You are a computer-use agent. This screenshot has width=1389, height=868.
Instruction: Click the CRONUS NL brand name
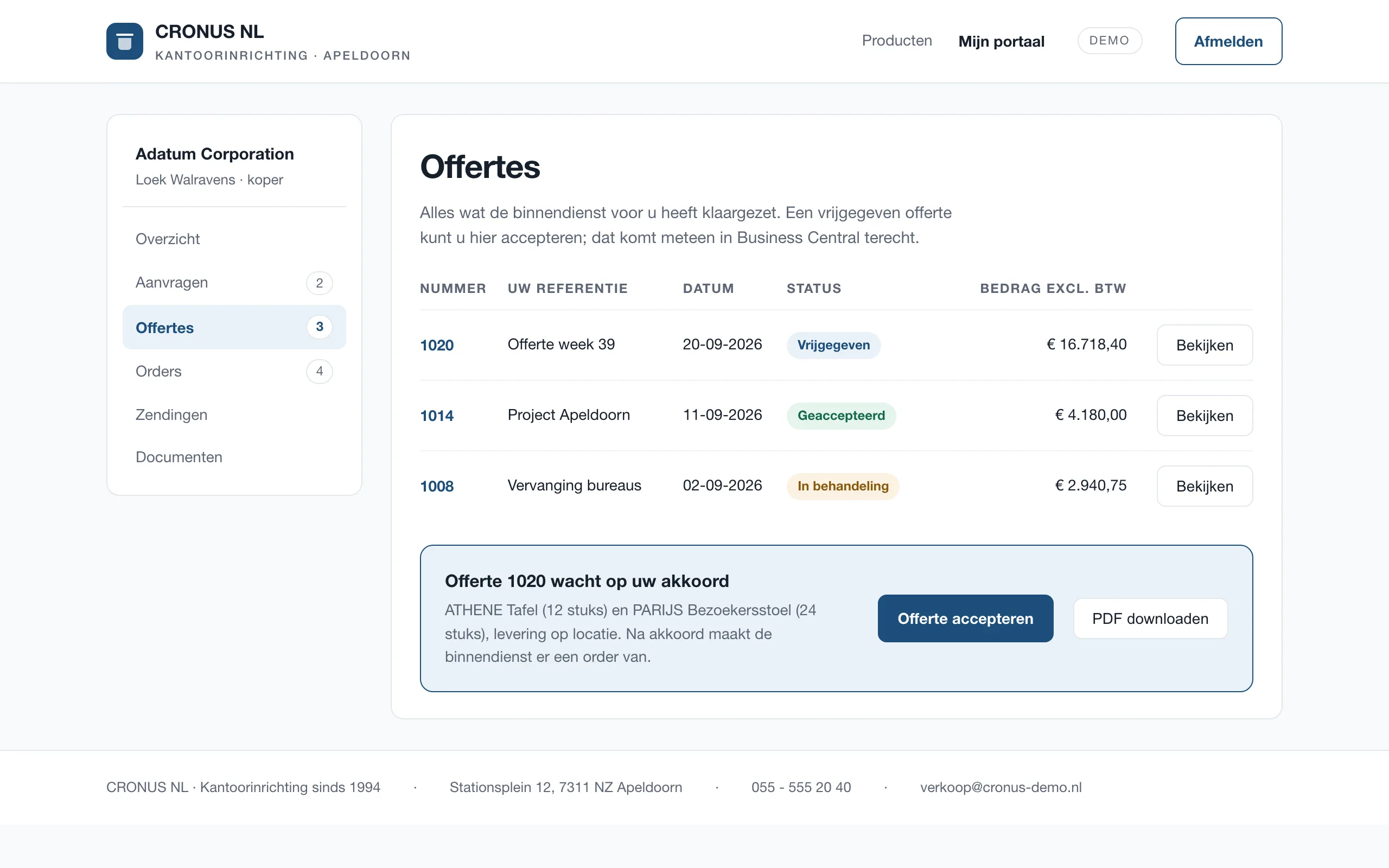(x=209, y=31)
